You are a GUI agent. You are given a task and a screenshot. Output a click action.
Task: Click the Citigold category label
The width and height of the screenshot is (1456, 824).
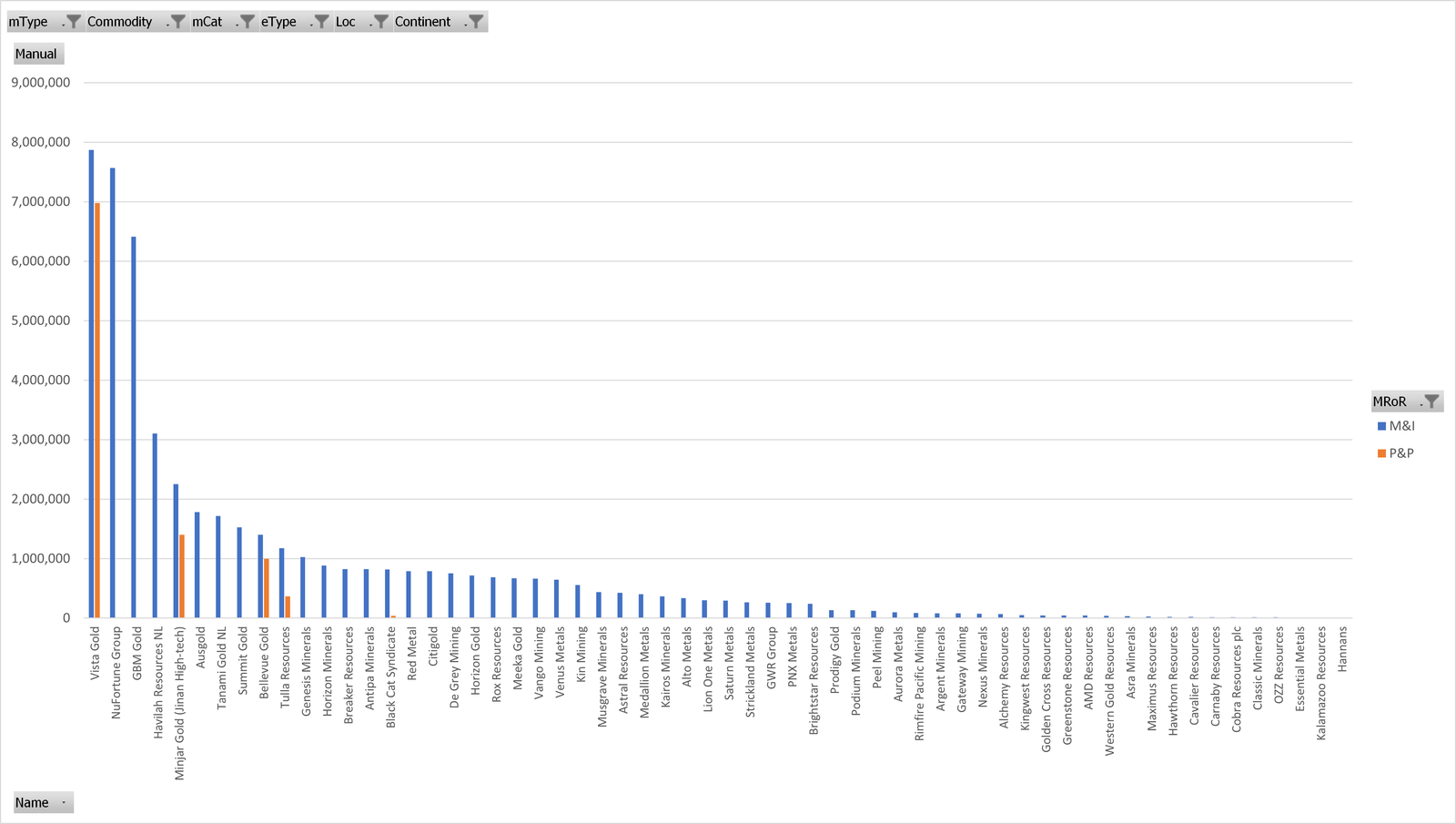(x=434, y=648)
